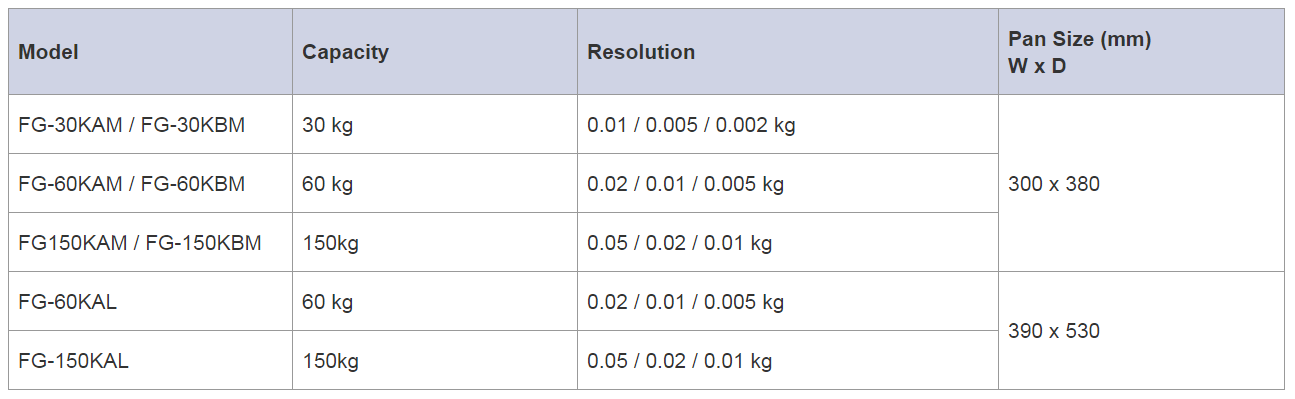Select the FG150KAM / FG-150KBM model cell
1295x399 pixels.
pos(151,243)
